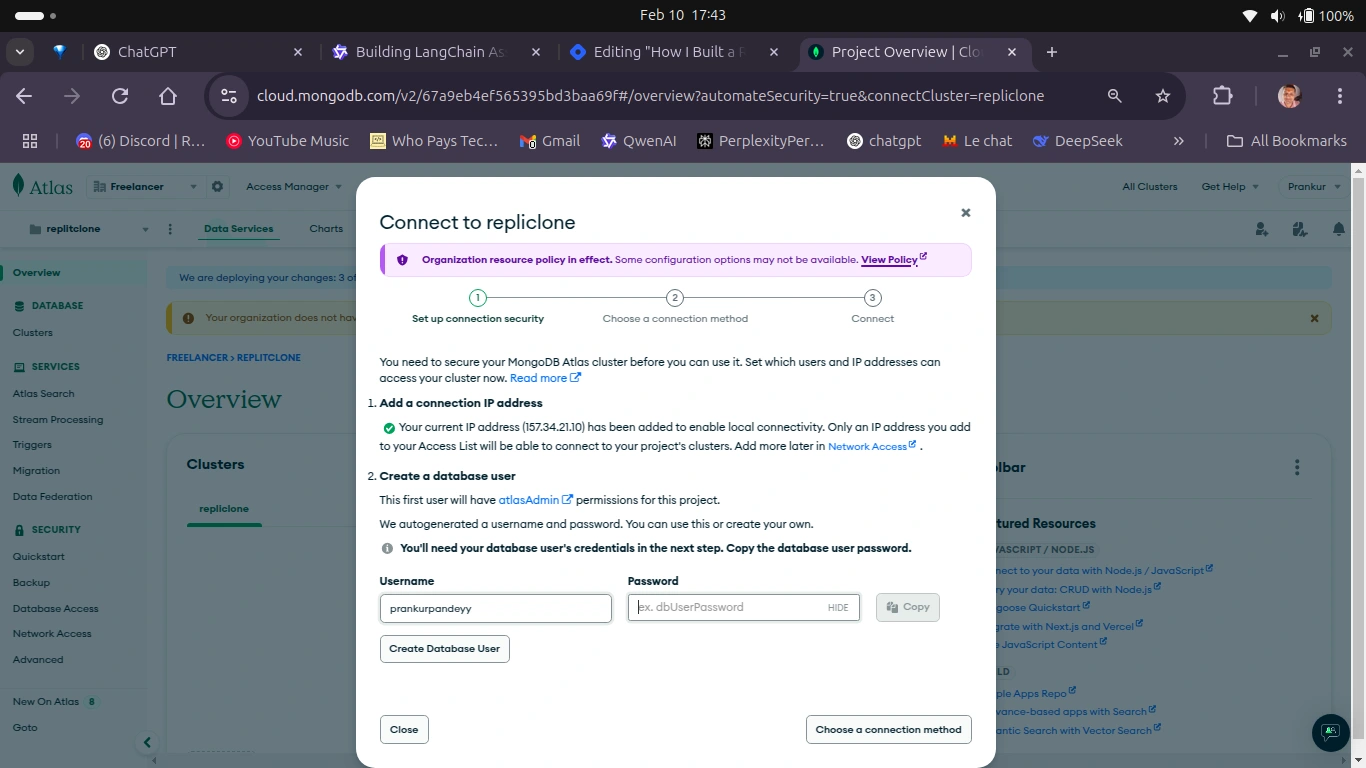Viewport: 1366px width, 768px height.
Task: Open the View Policy link
Action: pos(894,260)
